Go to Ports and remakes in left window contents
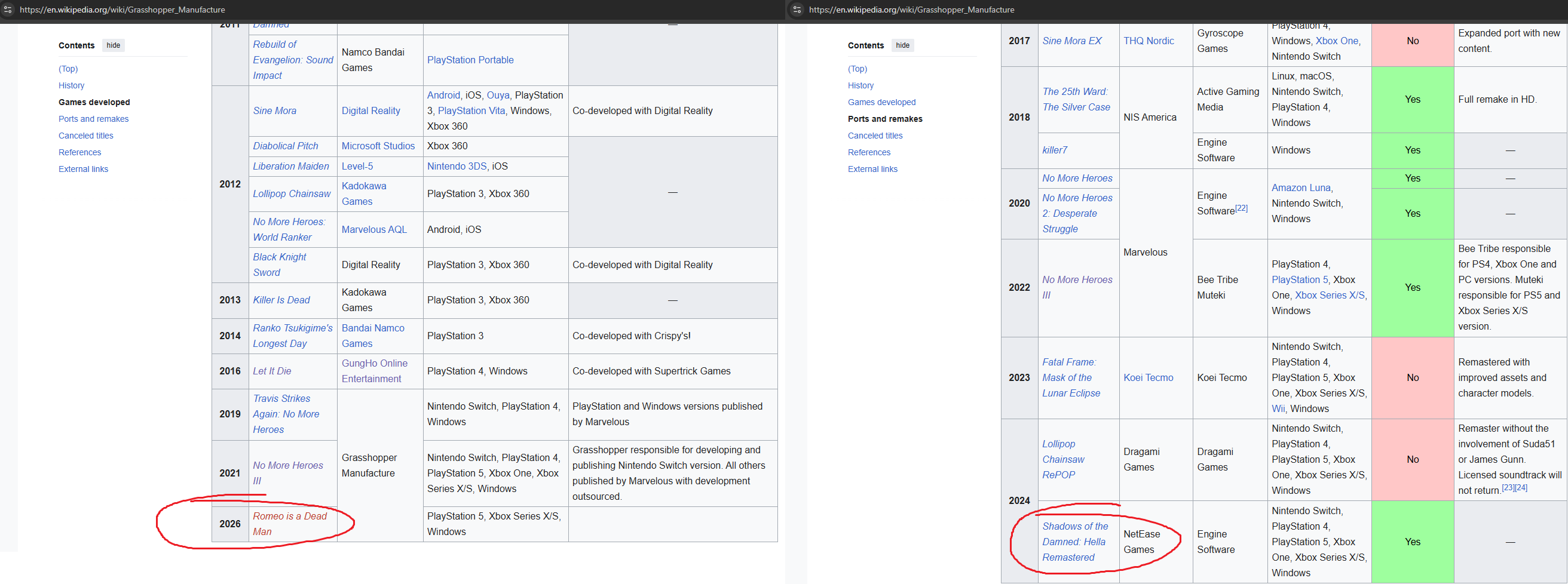Viewport: 1568px width, 584px height. (x=94, y=119)
